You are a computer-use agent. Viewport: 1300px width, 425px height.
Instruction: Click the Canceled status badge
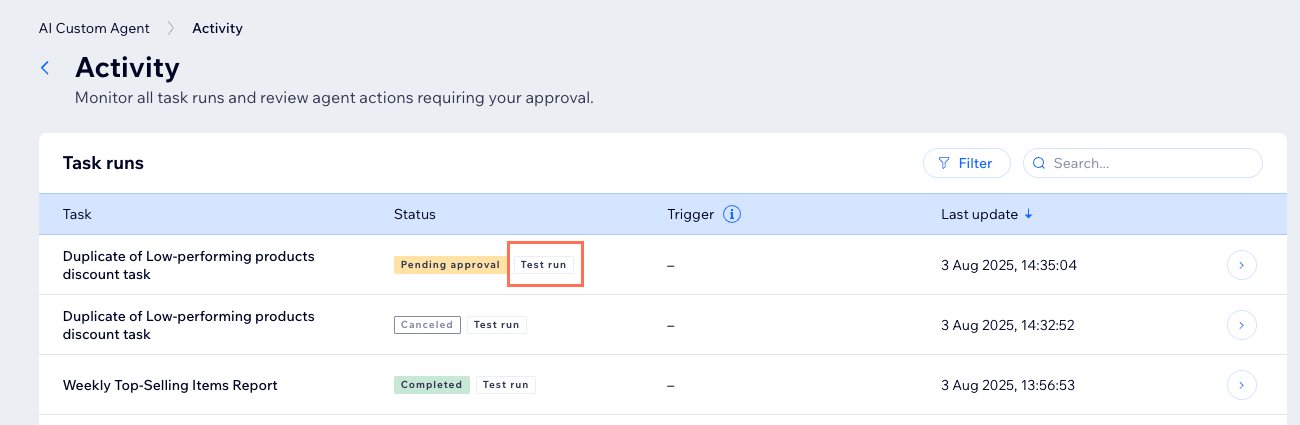click(x=427, y=325)
